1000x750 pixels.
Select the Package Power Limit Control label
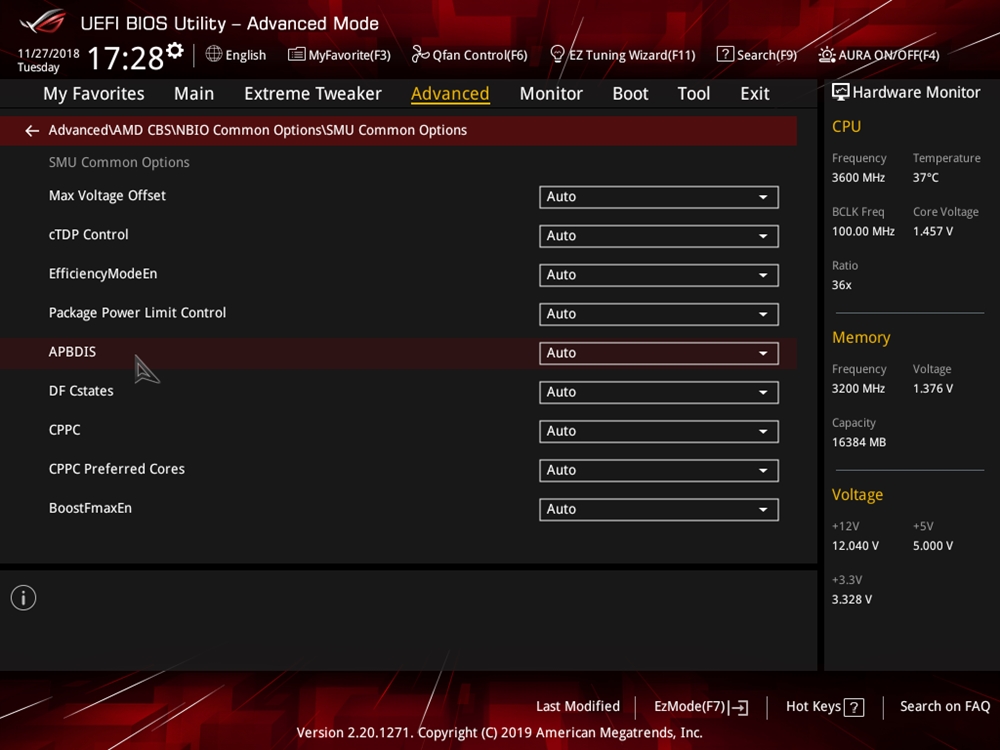tap(137, 313)
